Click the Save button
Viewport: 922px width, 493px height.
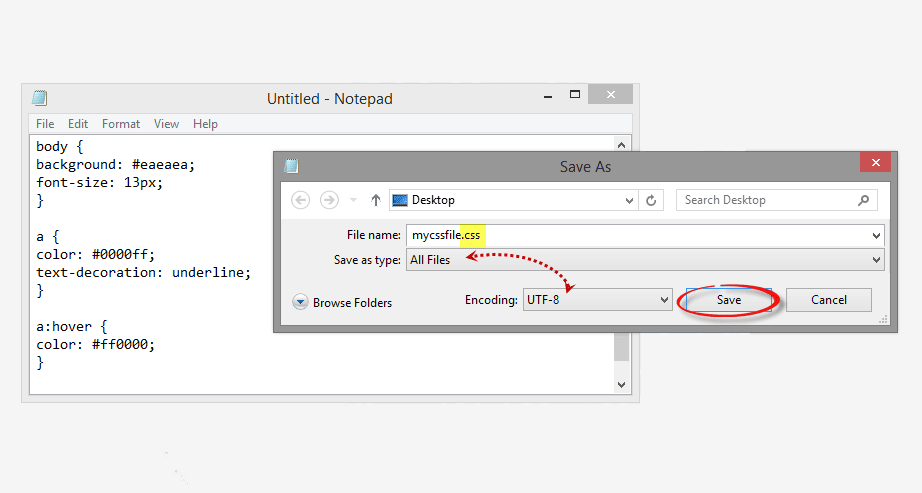pos(729,300)
